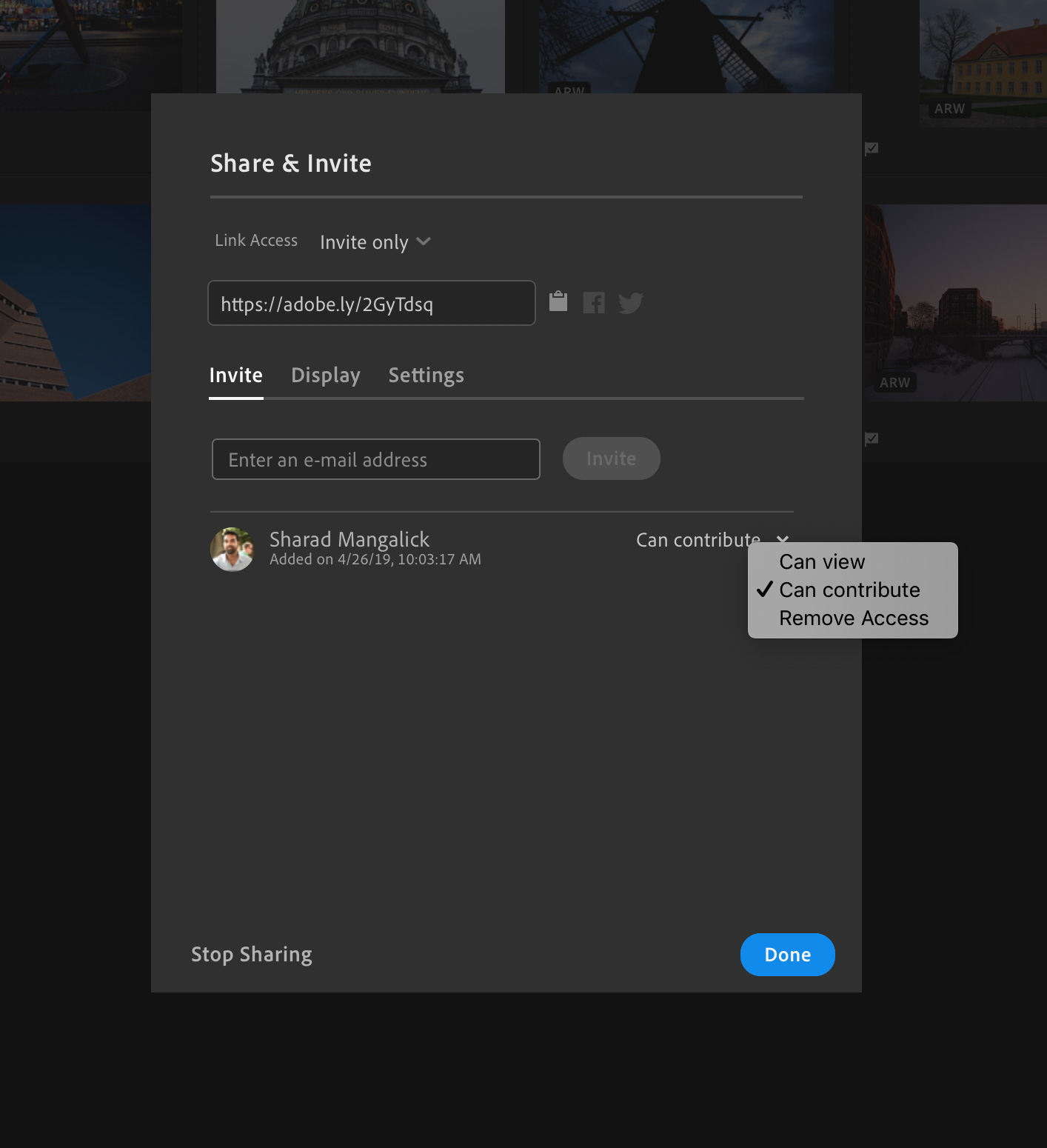The height and width of the screenshot is (1148, 1047).
Task: Select the checked 'Can contribute' menu option
Action: pyautogui.click(x=849, y=590)
